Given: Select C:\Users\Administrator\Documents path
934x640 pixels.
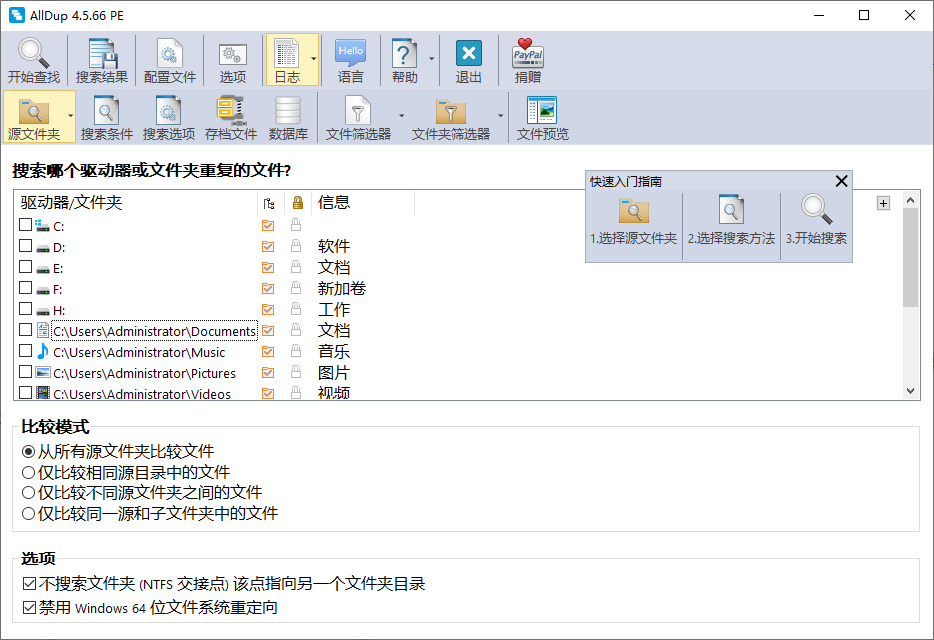Looking at the screenshot, I should click(154, 331).
